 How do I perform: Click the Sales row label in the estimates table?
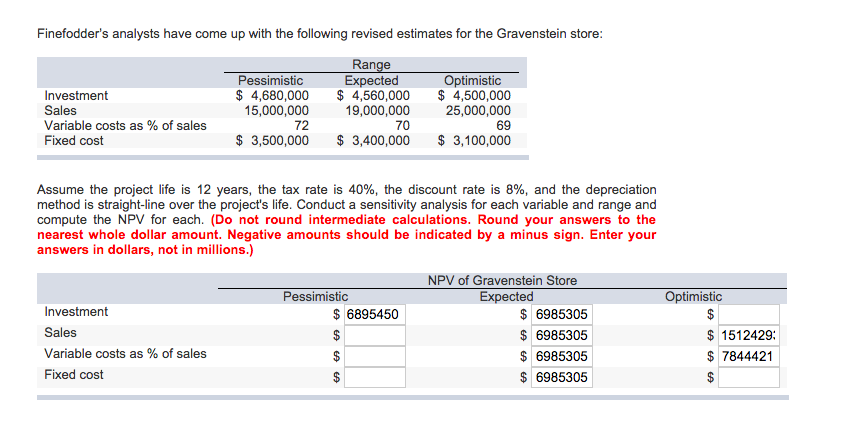[x=60, y=110]
